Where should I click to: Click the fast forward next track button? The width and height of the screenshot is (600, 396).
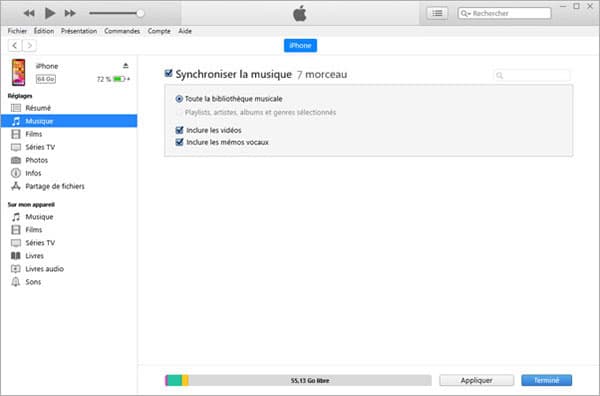click(70, 13)
